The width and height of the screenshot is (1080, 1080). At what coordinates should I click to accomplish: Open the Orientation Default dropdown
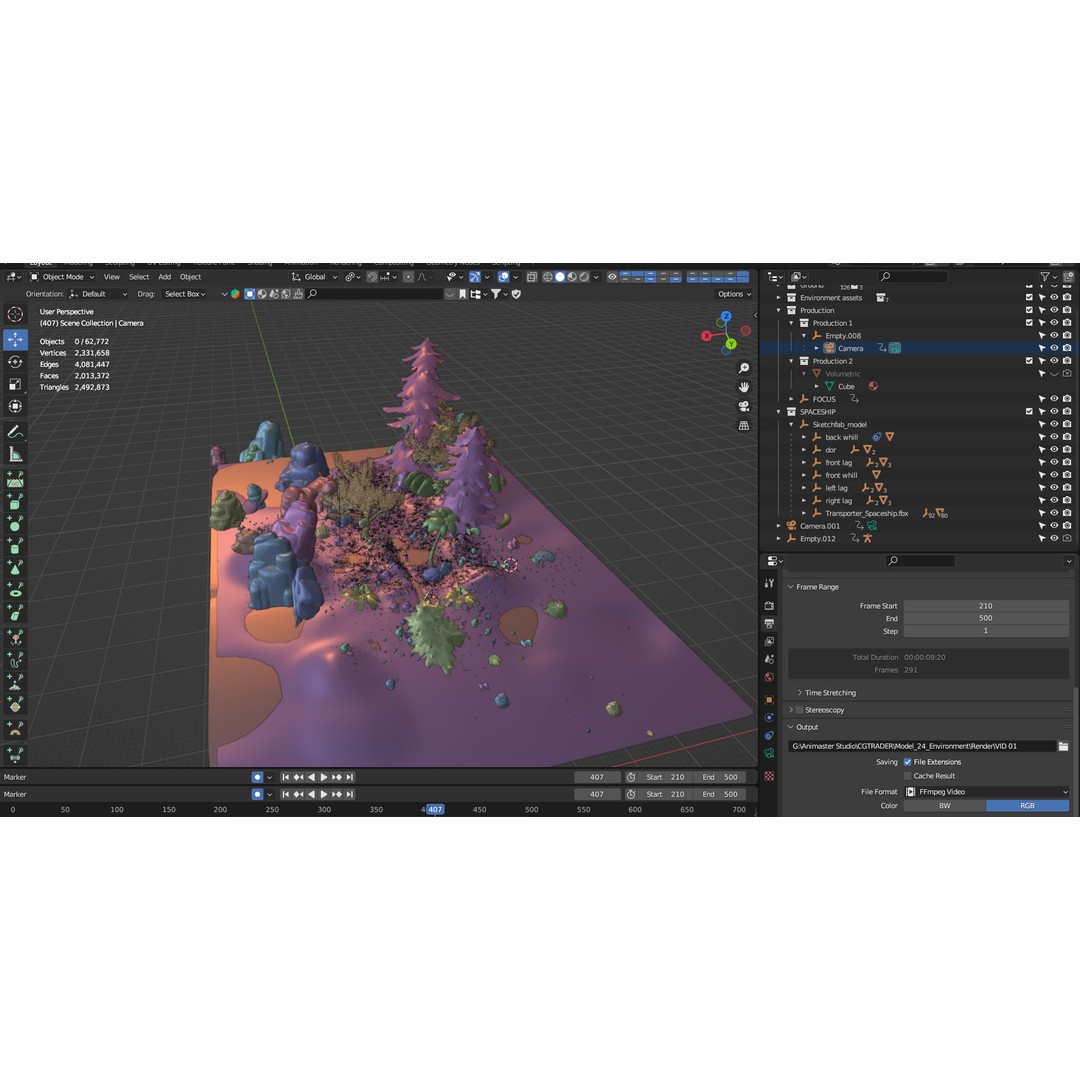[98, 294]
